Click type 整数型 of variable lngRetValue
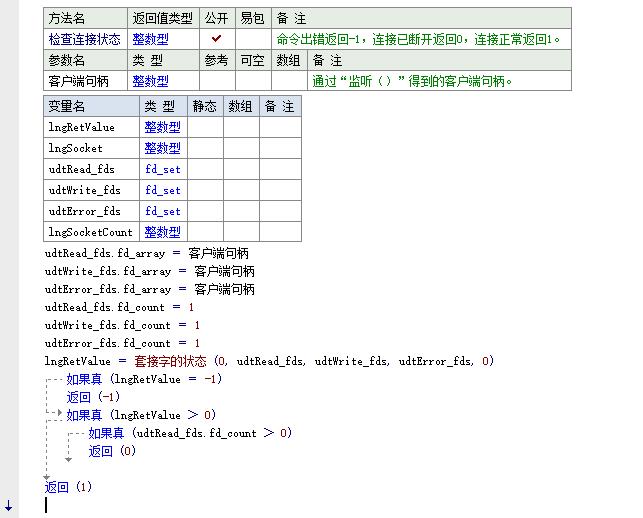 [x=162, y=127]
